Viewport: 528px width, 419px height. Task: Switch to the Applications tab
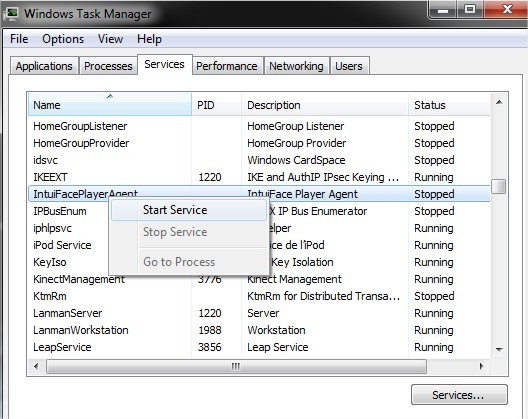click(x=44, y=66)
